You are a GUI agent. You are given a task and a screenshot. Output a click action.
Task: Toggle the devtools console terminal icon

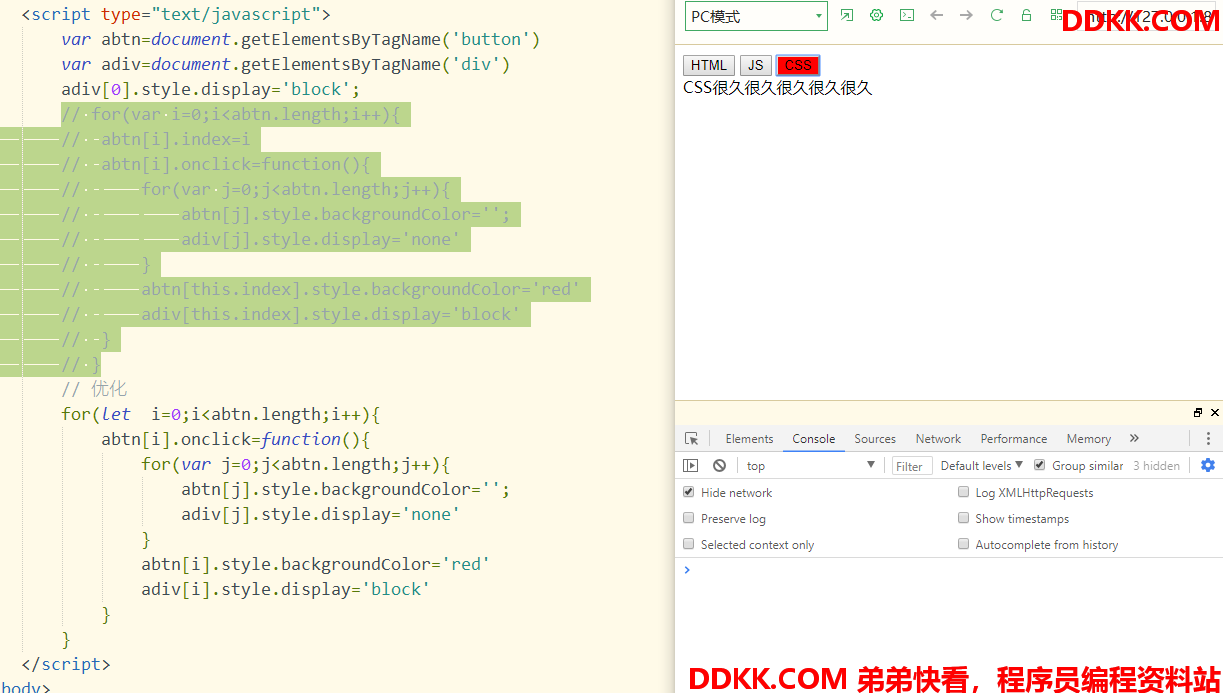coord(907,15)
